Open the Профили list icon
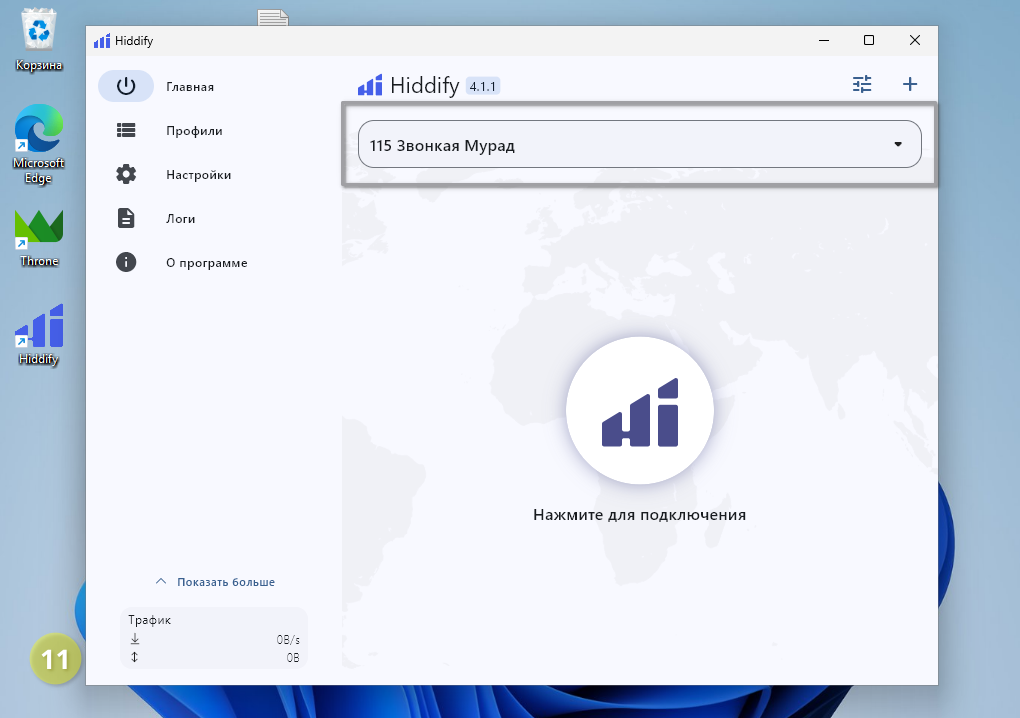Screen dimensions: 1020x718 126,131
